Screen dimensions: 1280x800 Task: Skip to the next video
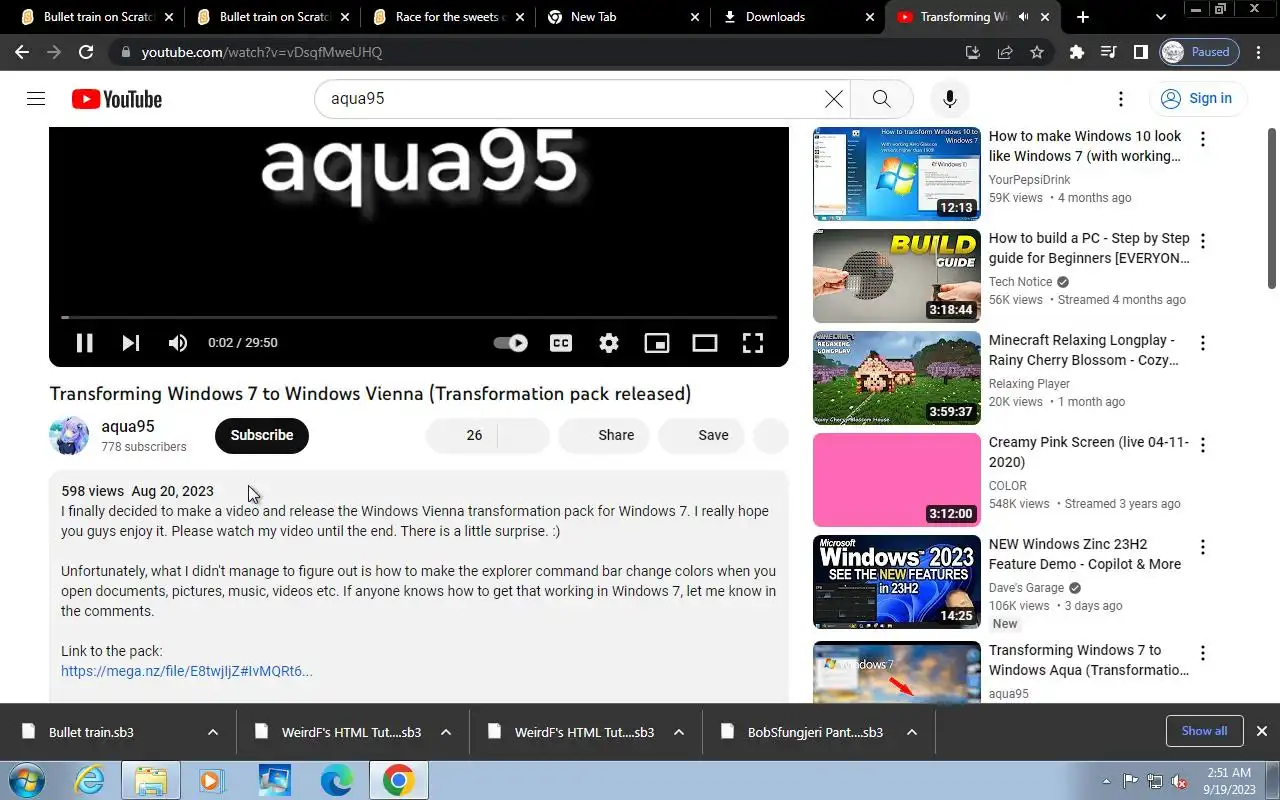(x=131, y=343)
